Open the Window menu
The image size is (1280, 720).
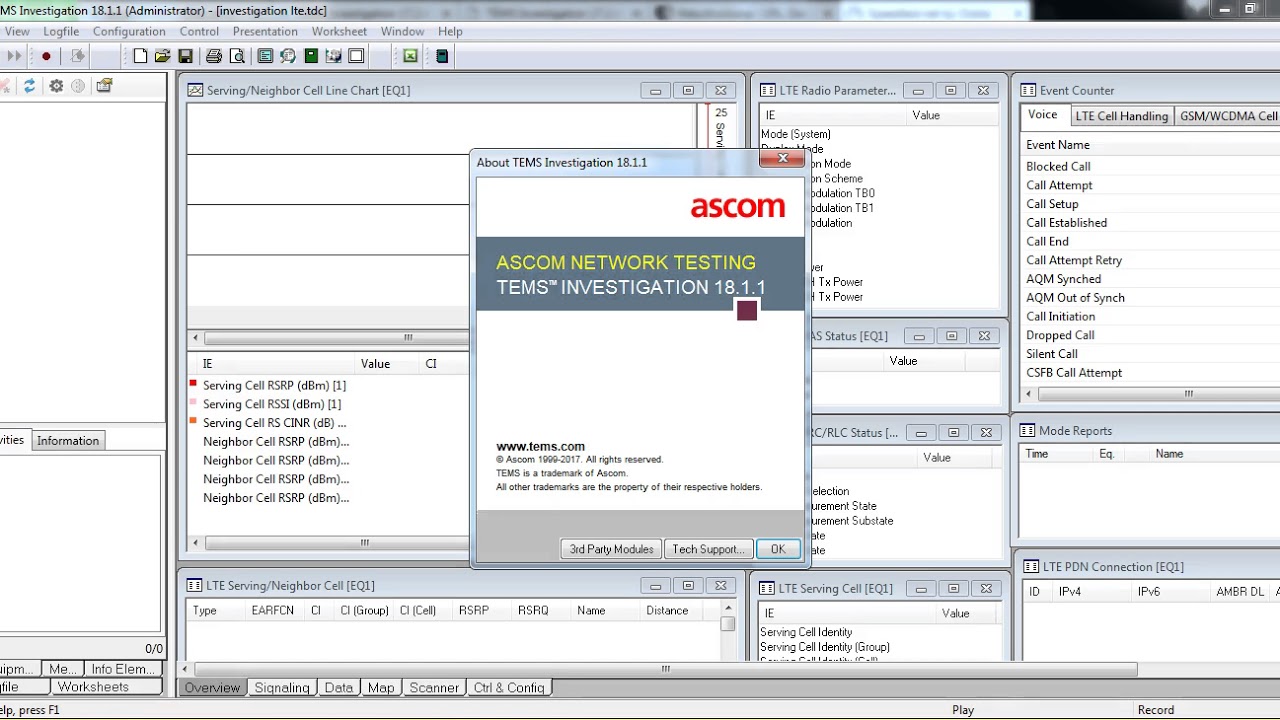coord(402,31)
